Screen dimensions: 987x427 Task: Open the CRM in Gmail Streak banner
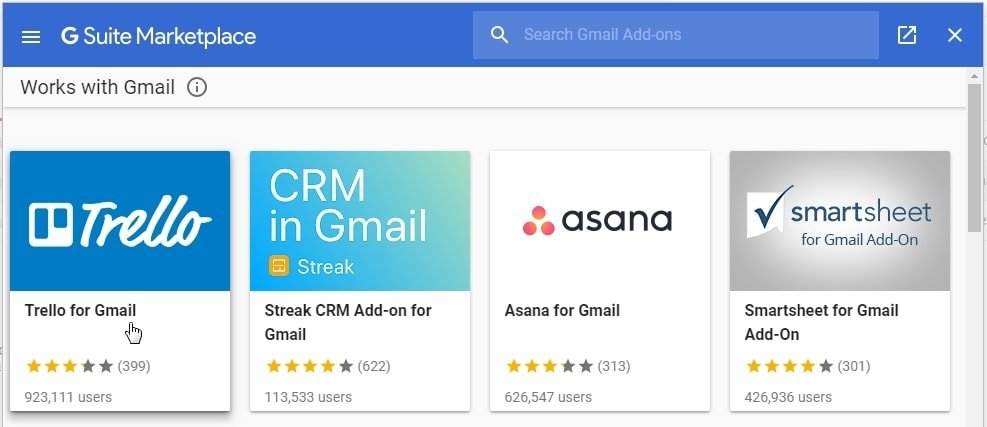360,221
